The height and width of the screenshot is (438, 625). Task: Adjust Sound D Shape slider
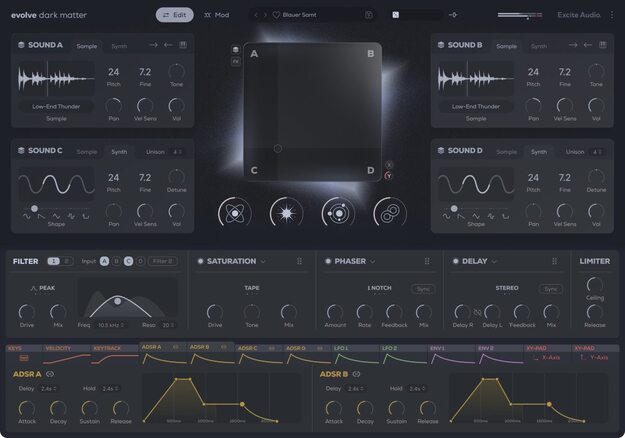point(476,208)
